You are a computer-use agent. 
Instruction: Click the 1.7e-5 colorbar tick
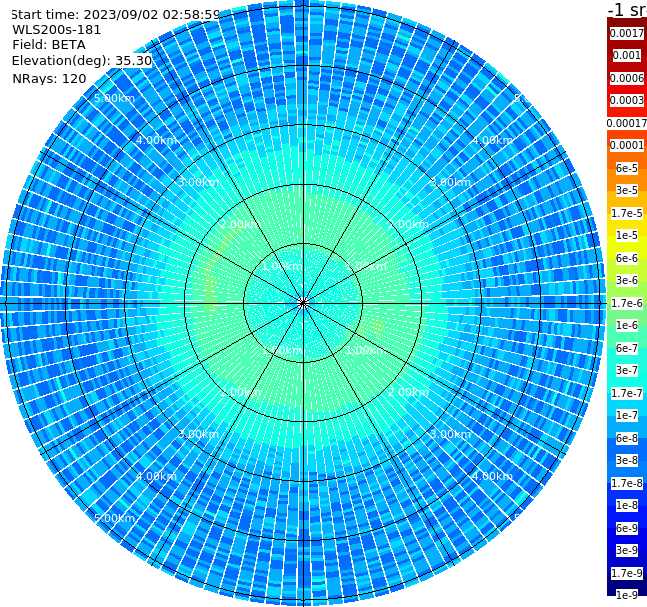click(x=627, y=213)
